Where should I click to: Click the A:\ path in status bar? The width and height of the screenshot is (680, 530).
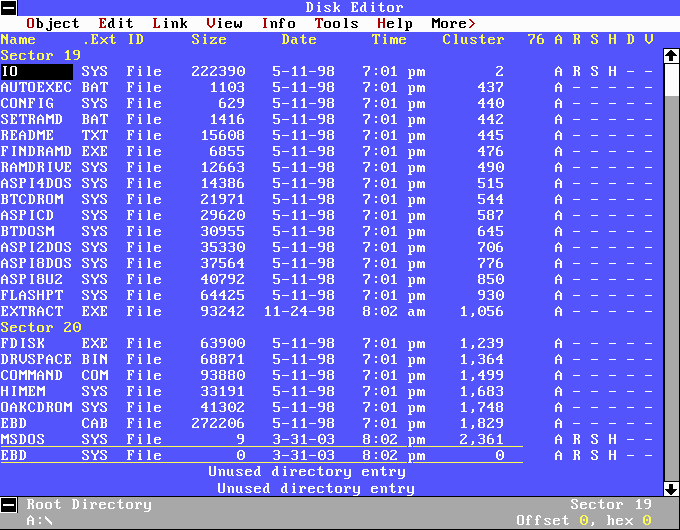point(39,520)
